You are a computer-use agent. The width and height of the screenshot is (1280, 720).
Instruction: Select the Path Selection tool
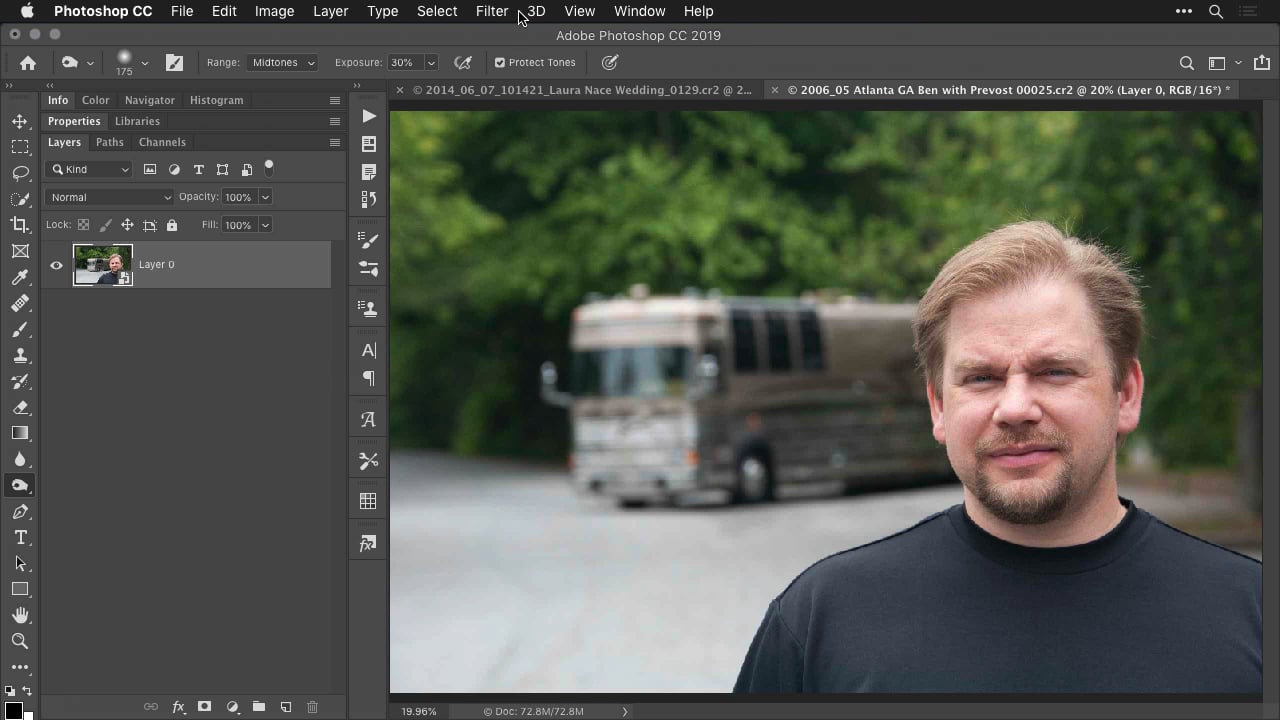pyautogui.click(x=20, y=563)
